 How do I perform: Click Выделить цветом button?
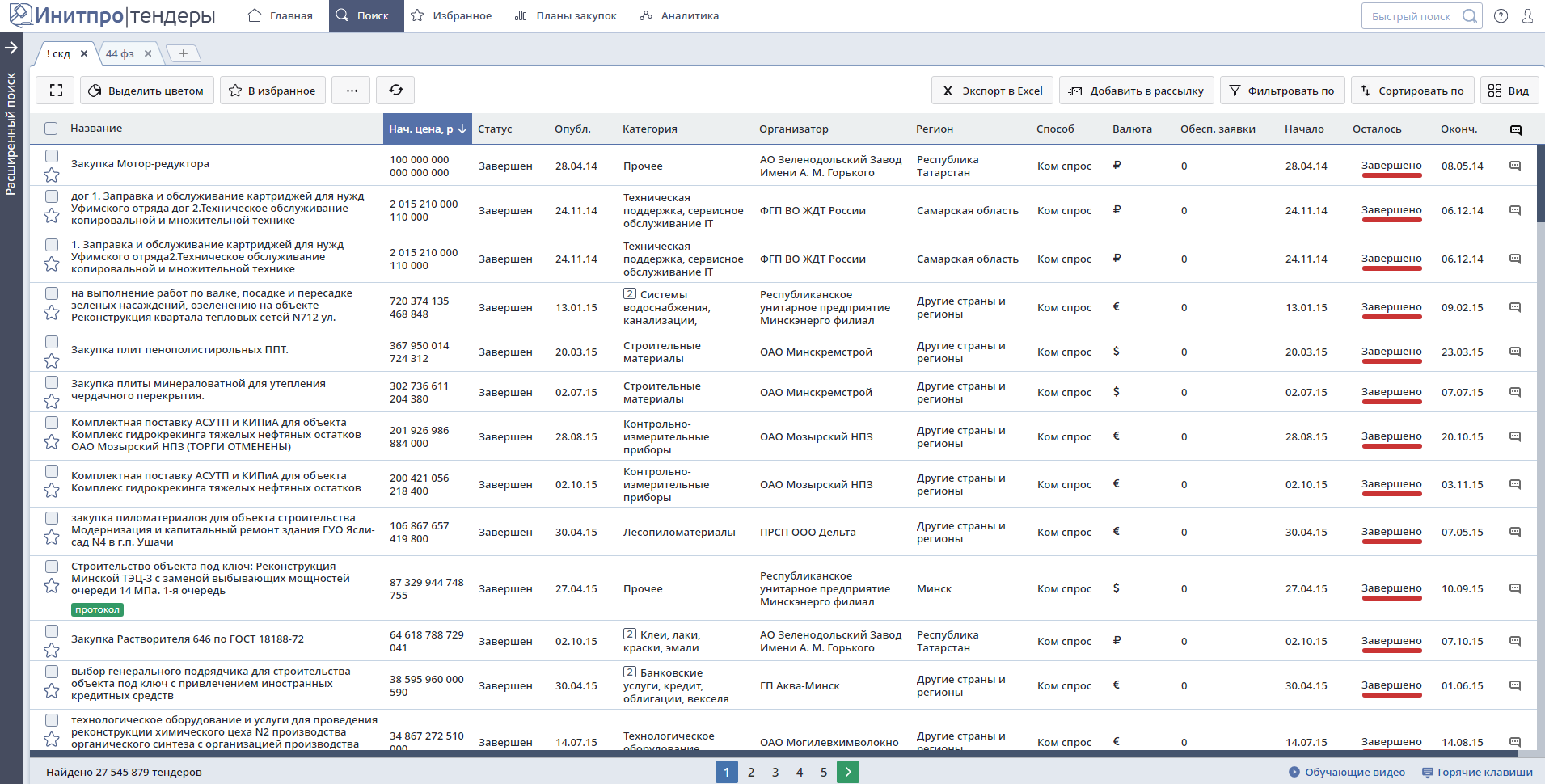[147, 91]
